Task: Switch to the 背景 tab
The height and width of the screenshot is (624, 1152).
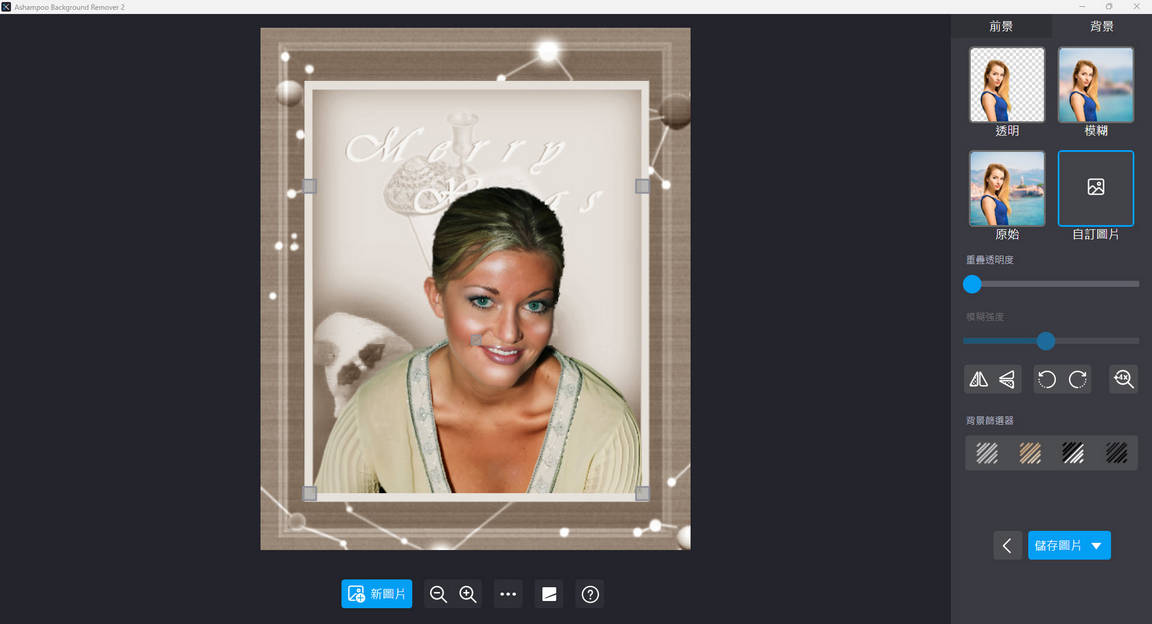Action: pos(1101,26)
